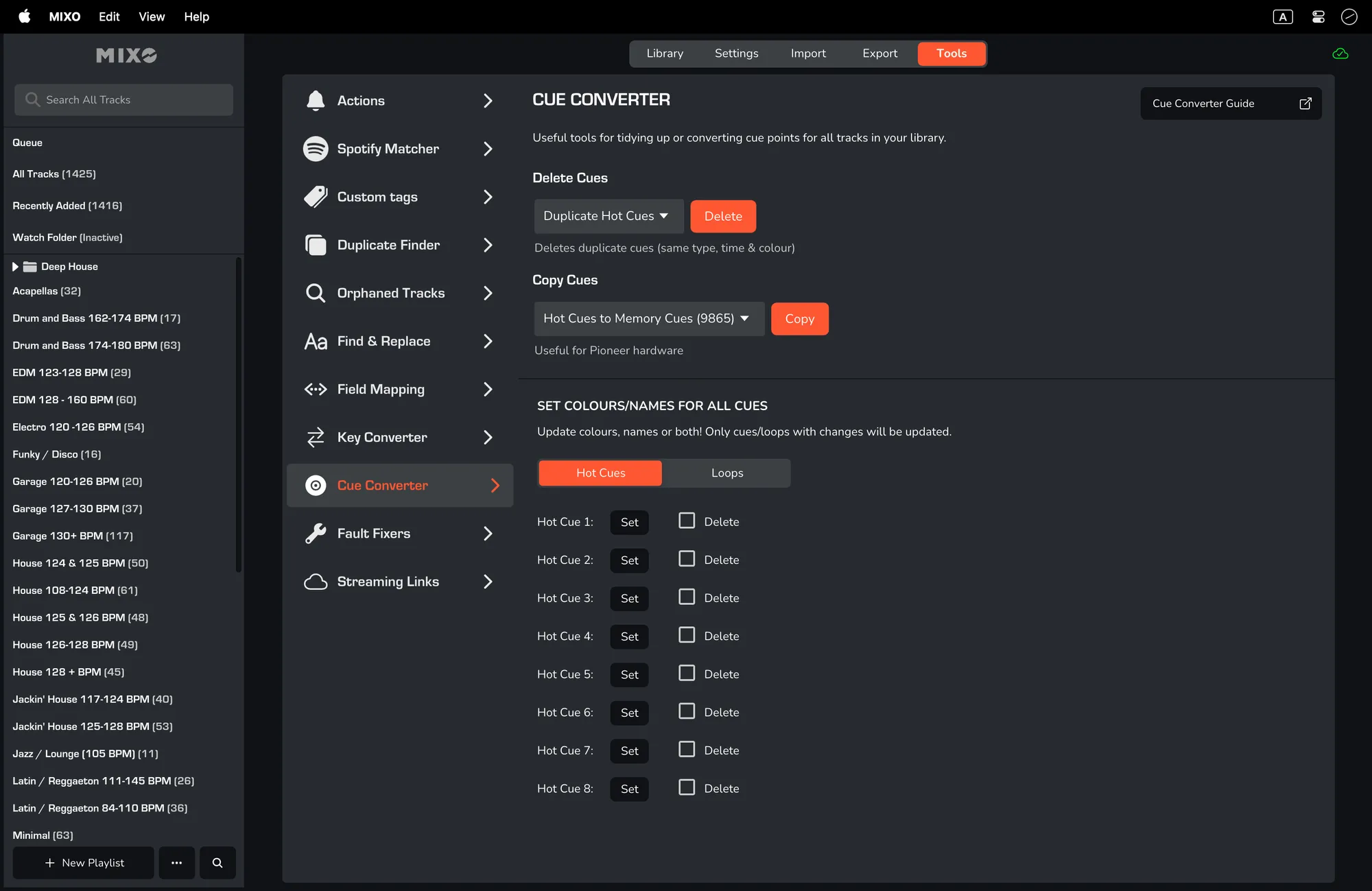Click the green cloud sync status icon
1372x891 pixels.
(x=1340, y=54)
